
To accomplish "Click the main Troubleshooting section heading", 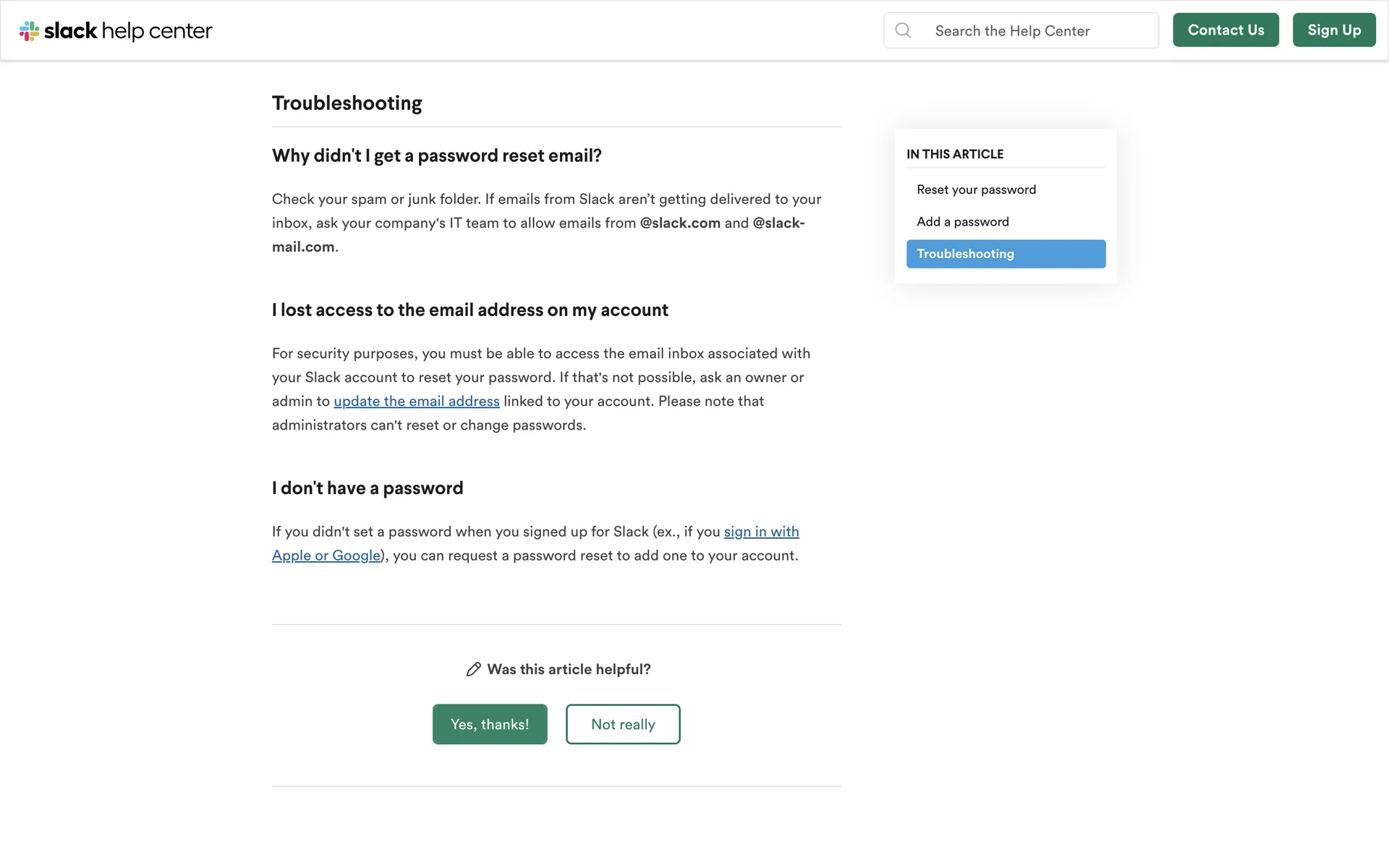I will pyautogui.click(x=347, y=103).
